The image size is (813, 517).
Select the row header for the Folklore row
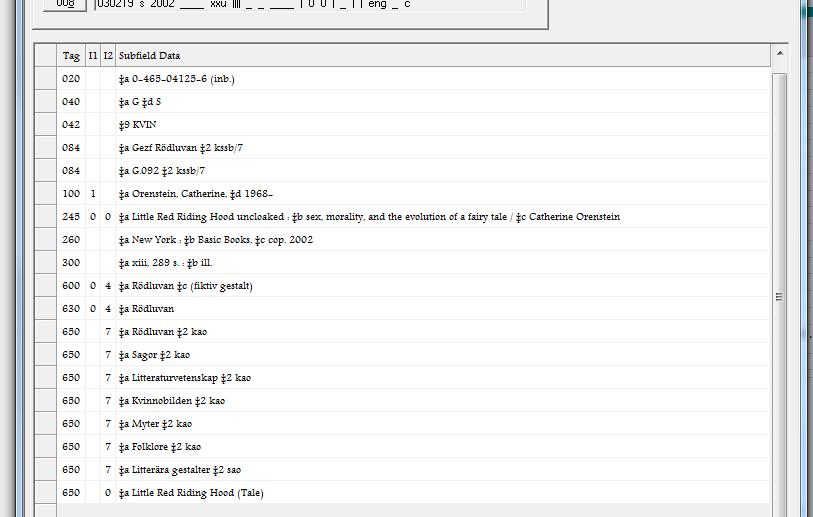point(46,446)
